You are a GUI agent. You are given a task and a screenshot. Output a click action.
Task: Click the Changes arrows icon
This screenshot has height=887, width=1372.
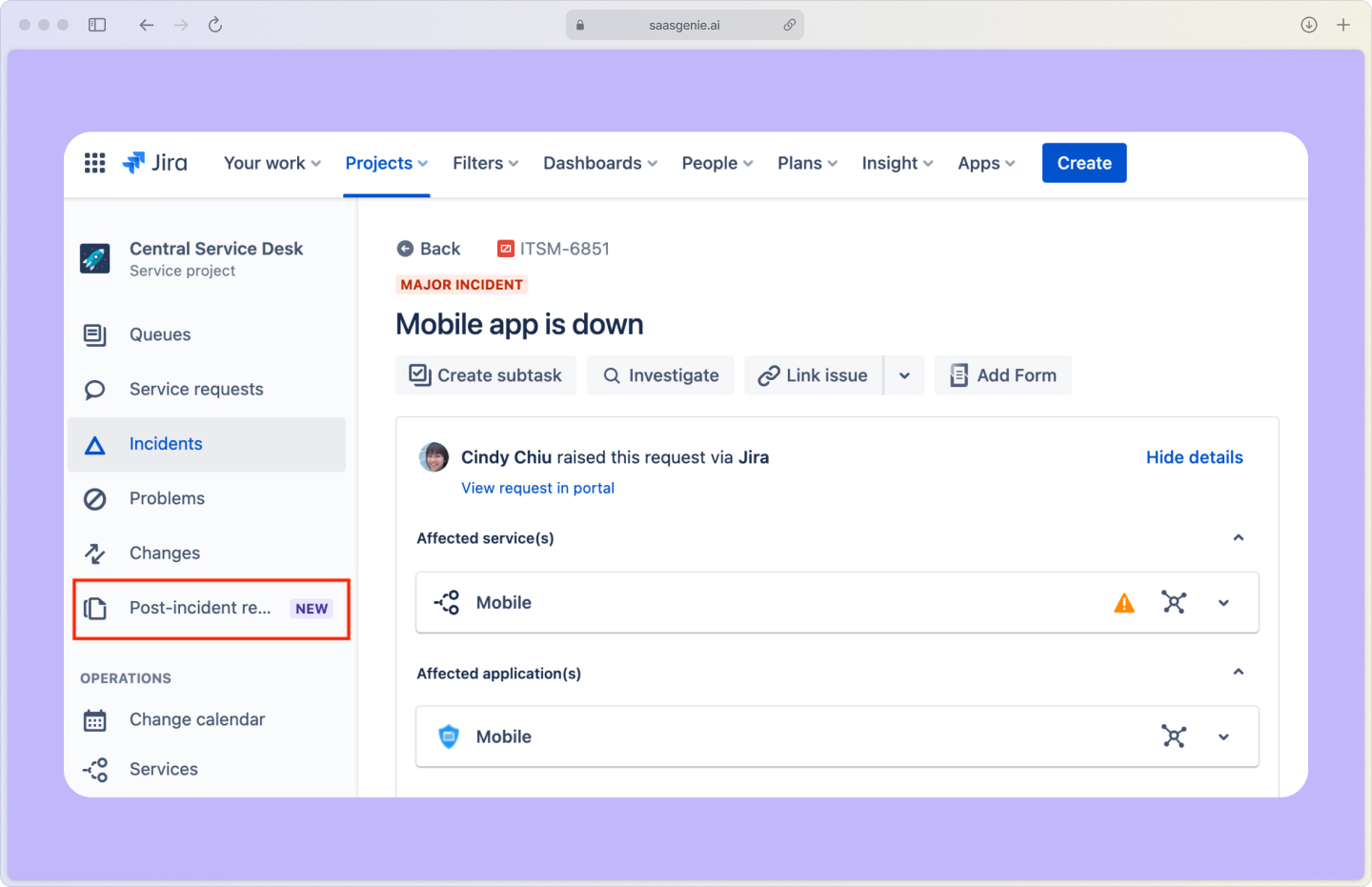coord(95,554)
